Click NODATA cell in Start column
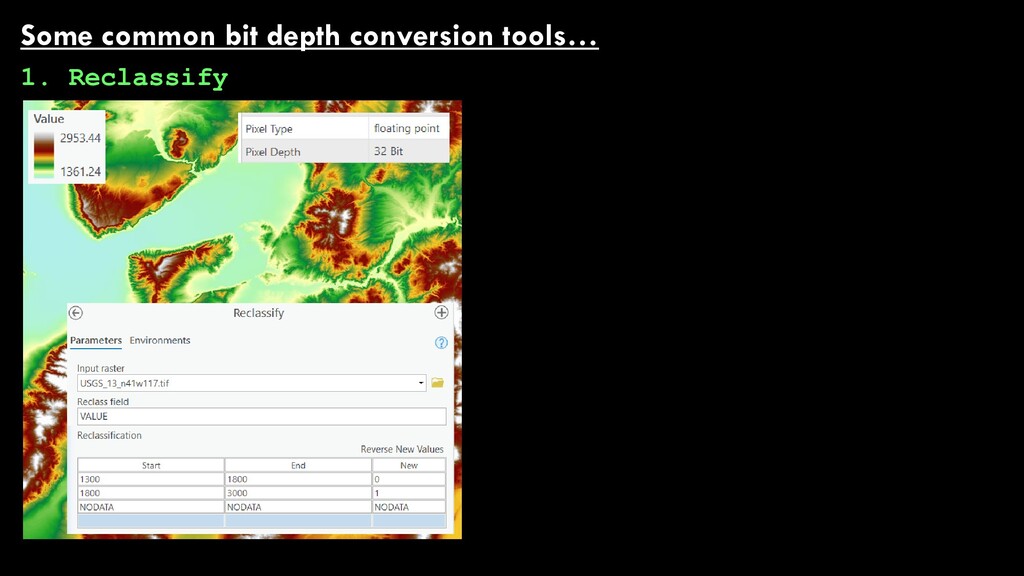Viewport: 1024px width, 576px height. [151, 507]
